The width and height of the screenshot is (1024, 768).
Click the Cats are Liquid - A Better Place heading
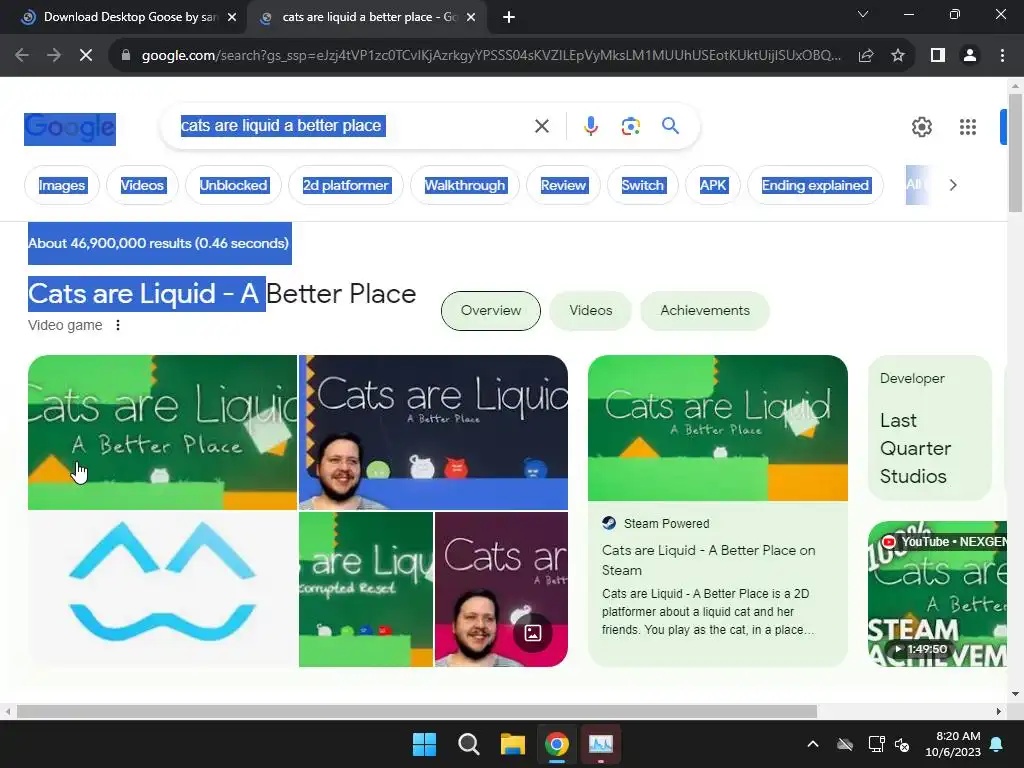222,294
